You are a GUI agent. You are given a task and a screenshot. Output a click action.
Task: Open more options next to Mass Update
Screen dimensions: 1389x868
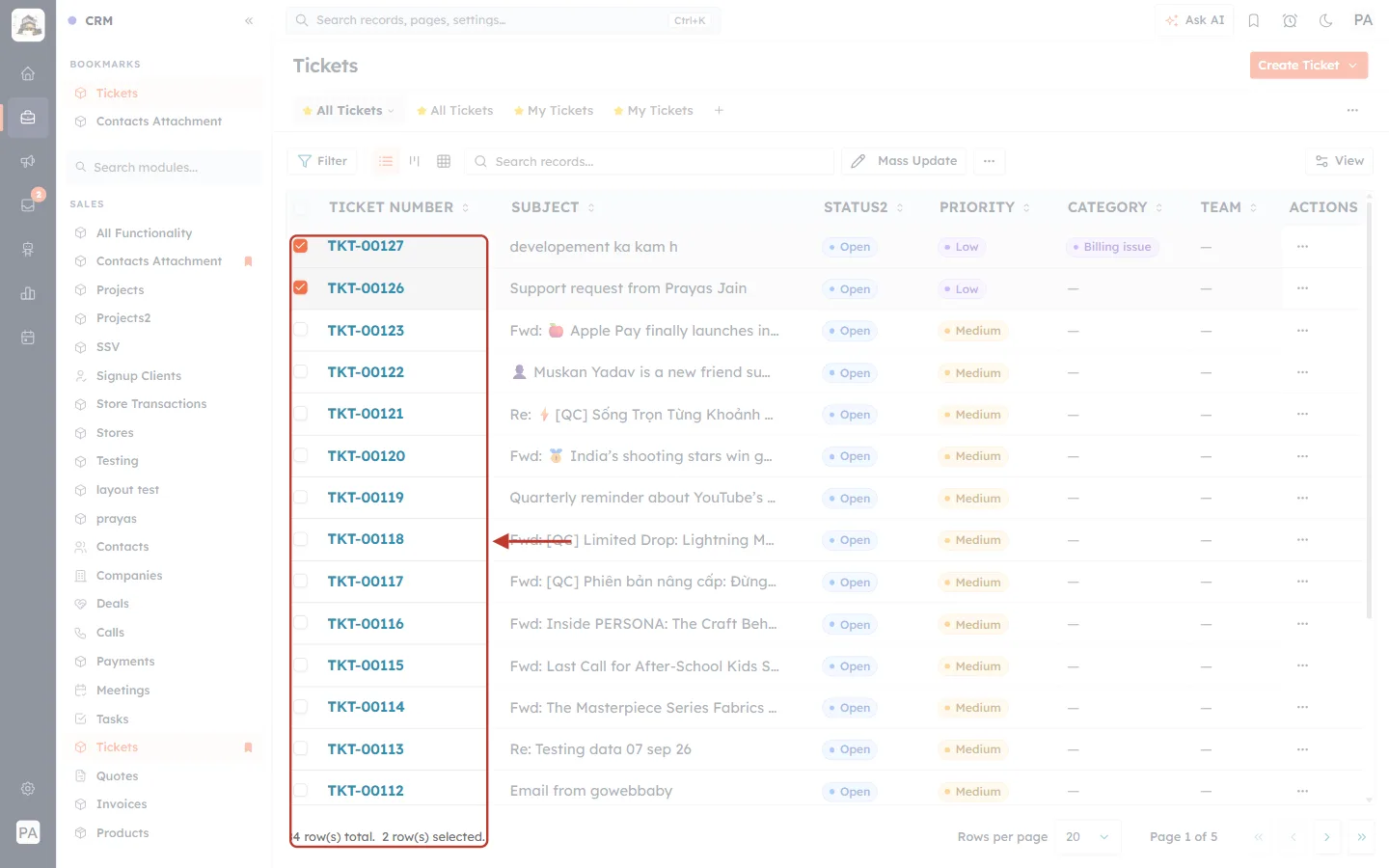coord(989,161)
